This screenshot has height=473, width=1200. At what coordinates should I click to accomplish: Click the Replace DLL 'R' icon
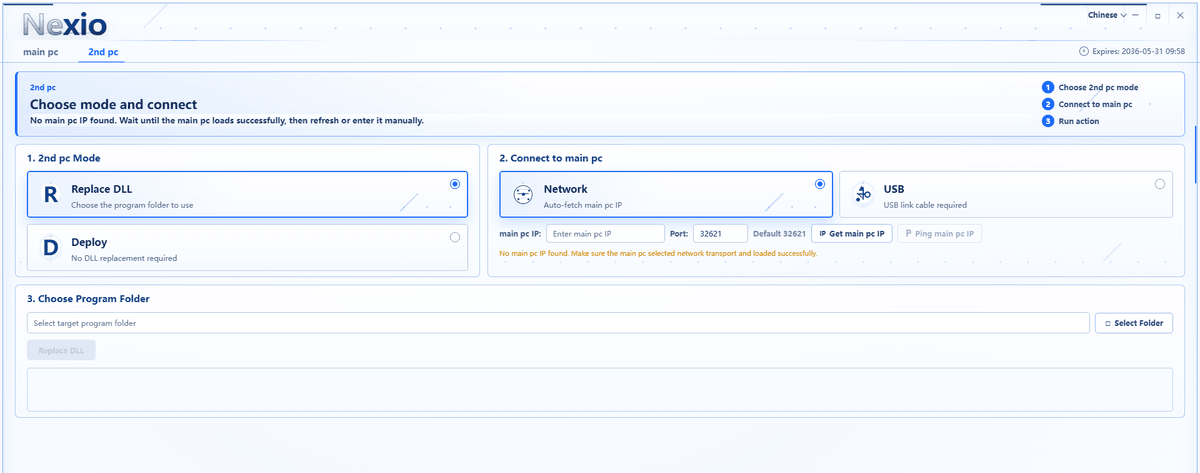[x=50, y=195]
